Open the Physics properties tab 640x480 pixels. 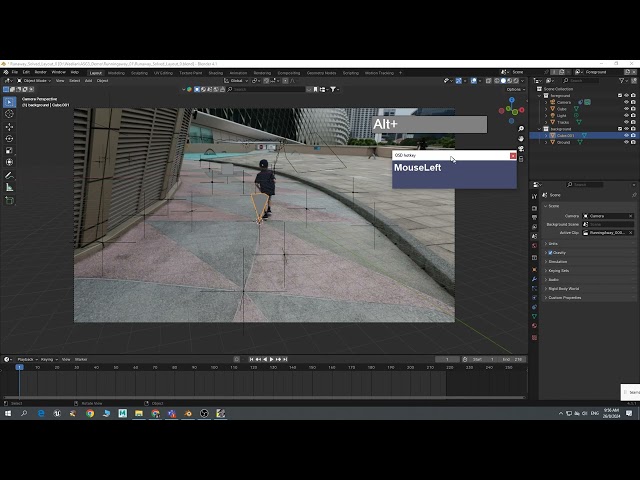click(x=534, y=298)
